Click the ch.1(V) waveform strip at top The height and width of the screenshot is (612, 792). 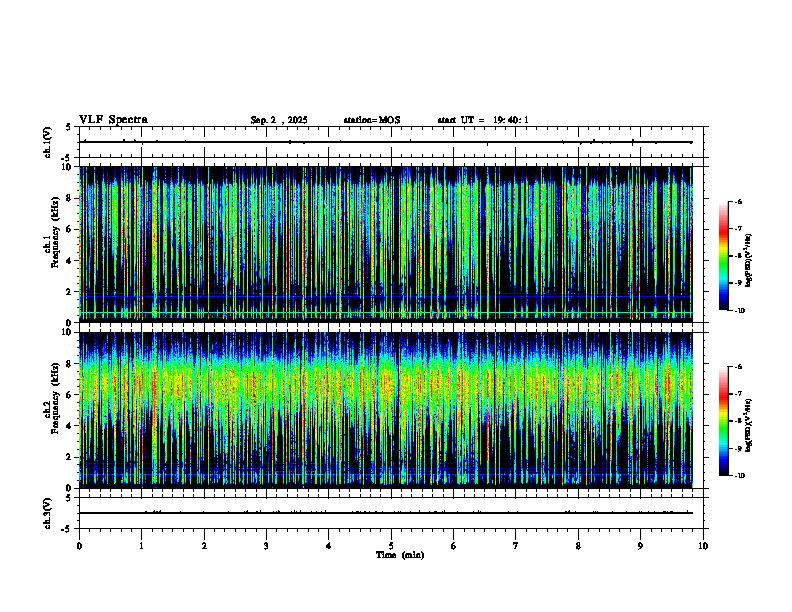[x=393, y=142]
